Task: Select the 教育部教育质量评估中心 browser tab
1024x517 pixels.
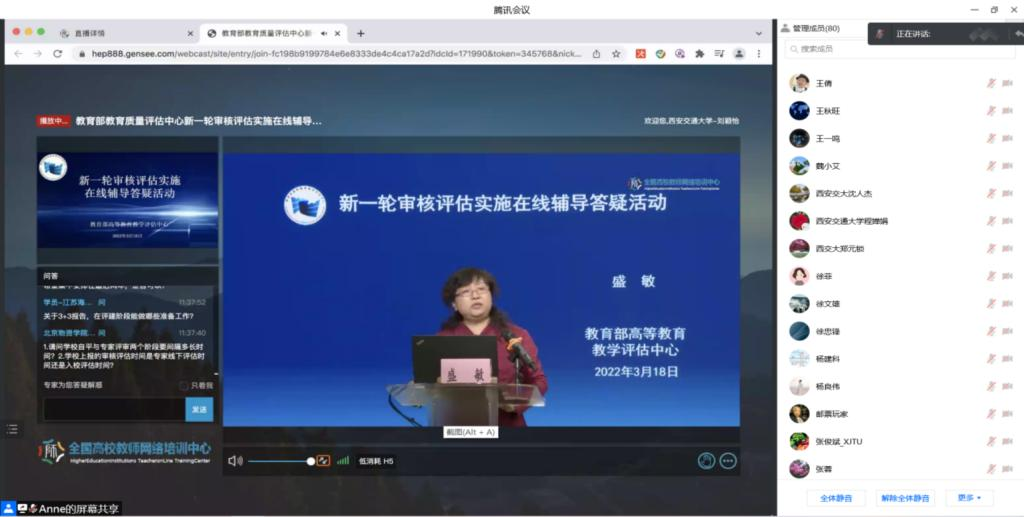Action: (273, 33)
